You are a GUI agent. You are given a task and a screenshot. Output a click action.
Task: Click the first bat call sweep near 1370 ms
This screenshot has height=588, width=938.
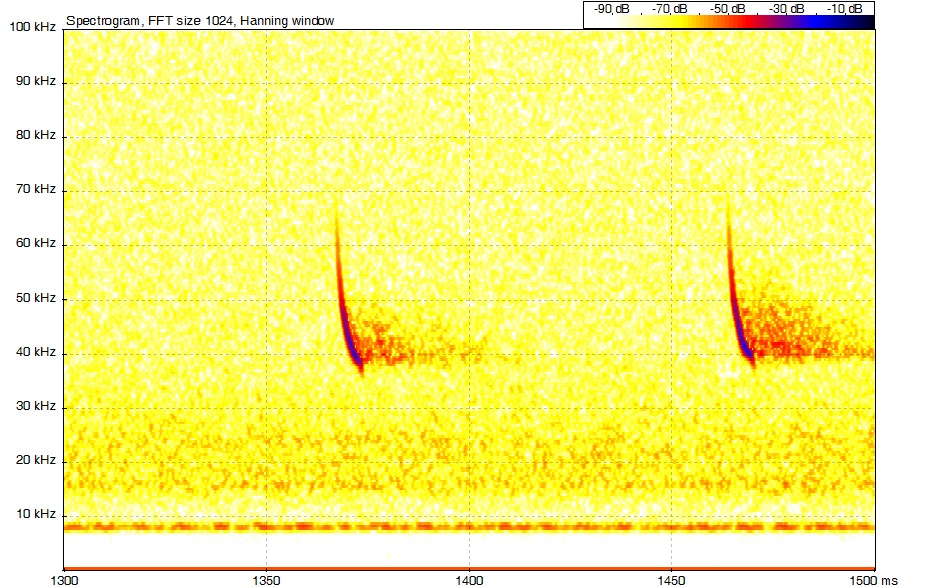coord(348,290)
